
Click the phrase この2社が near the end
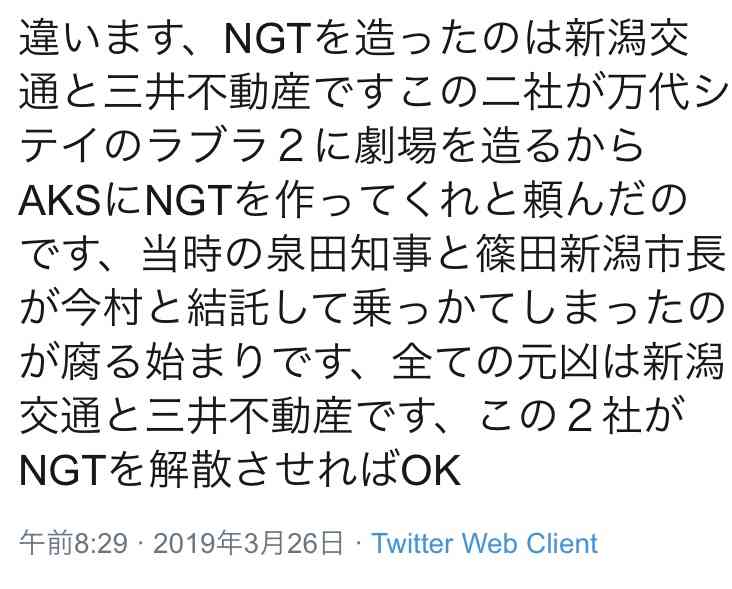point(582,416)
